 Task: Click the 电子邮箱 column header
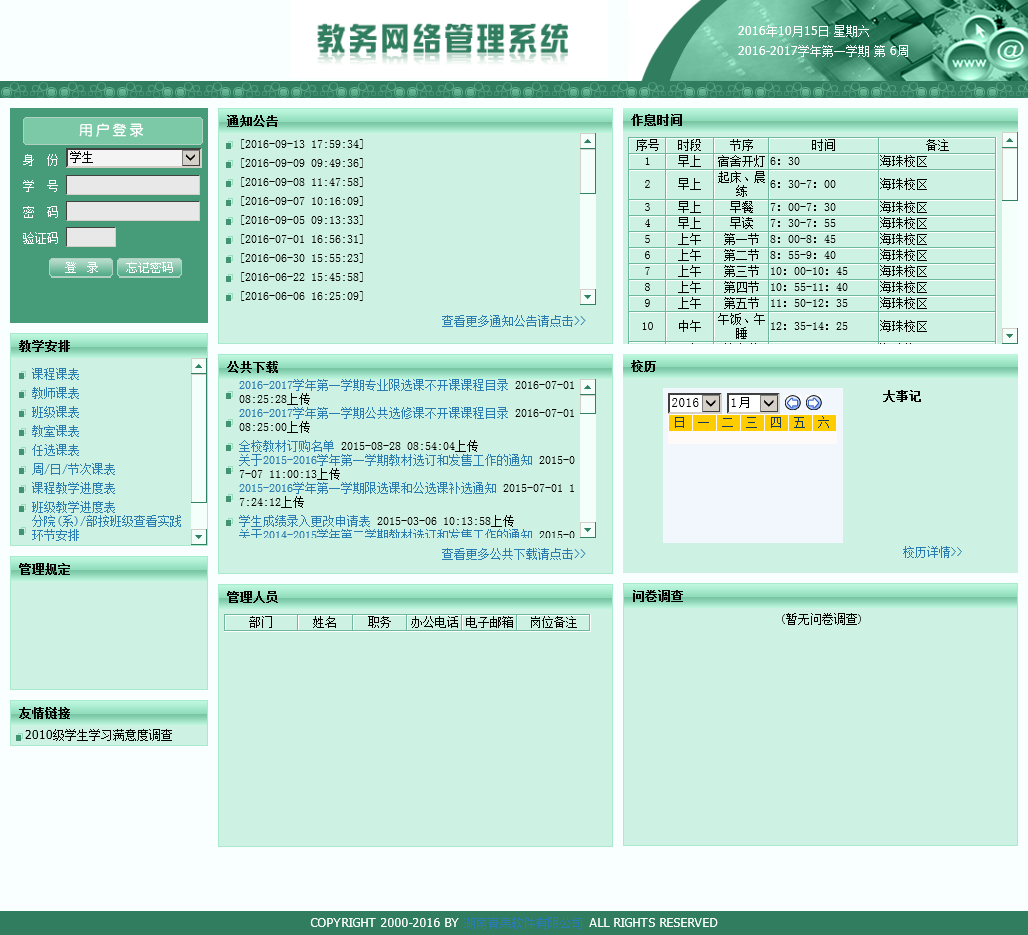(x=489, y=622)
